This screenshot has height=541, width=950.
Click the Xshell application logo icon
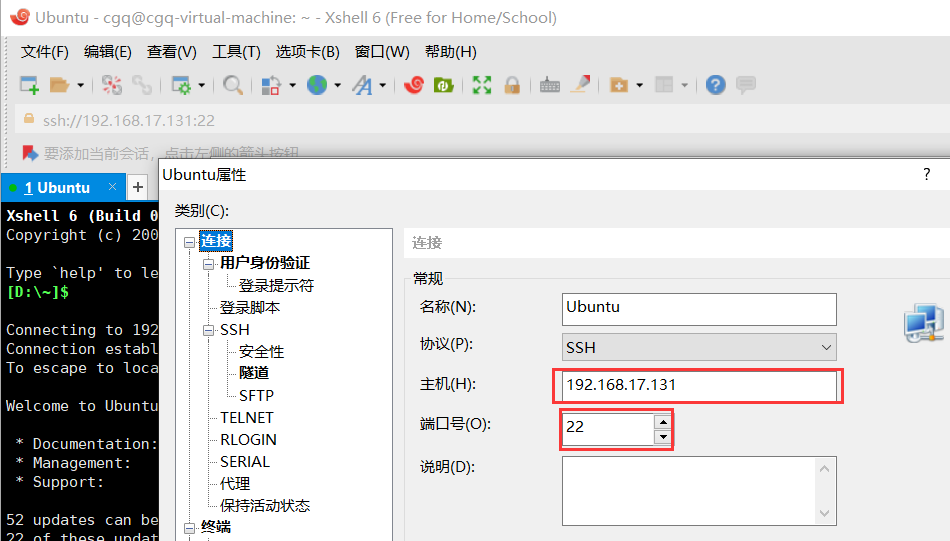coord(19,16)
